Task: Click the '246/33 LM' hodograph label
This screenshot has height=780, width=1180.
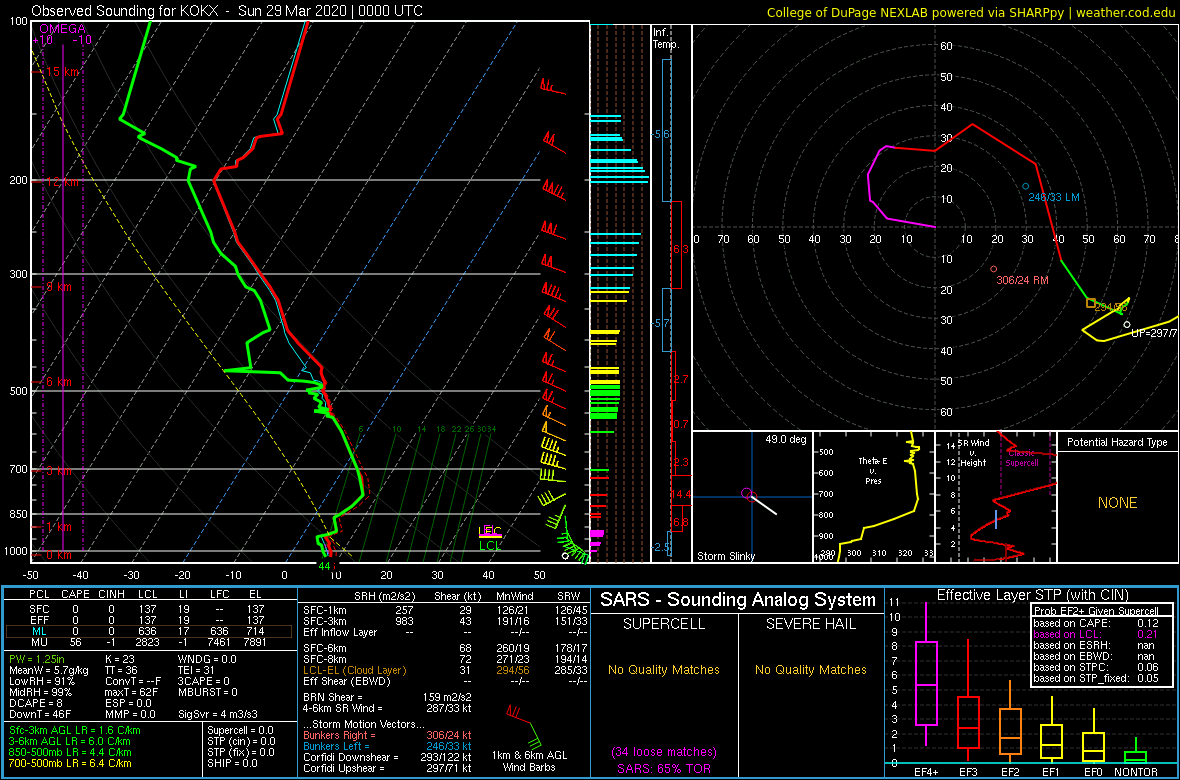Action: pyautogui.click(x=1054, y=197)
